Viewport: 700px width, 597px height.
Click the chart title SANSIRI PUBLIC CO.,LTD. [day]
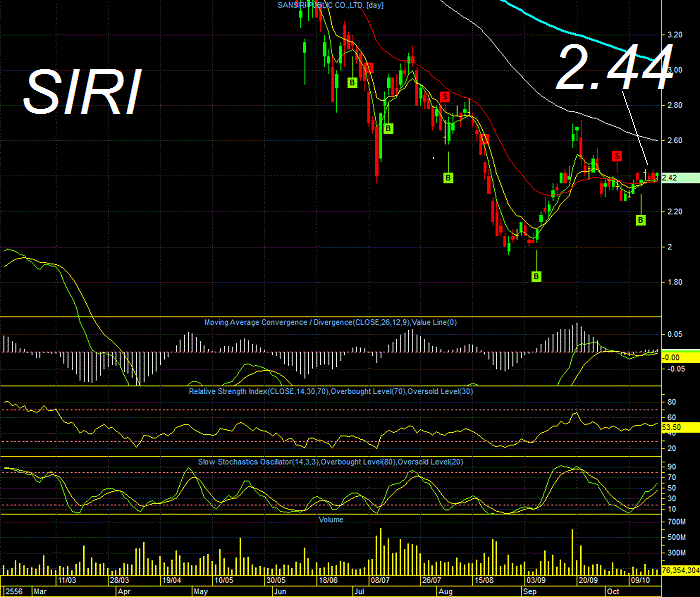(x=330, y=5)
